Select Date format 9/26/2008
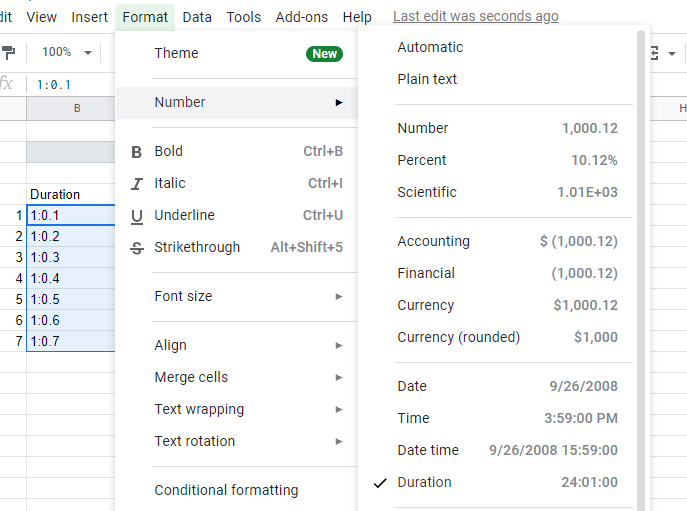This screenshot has height=511, width=687. pos(498,387)
